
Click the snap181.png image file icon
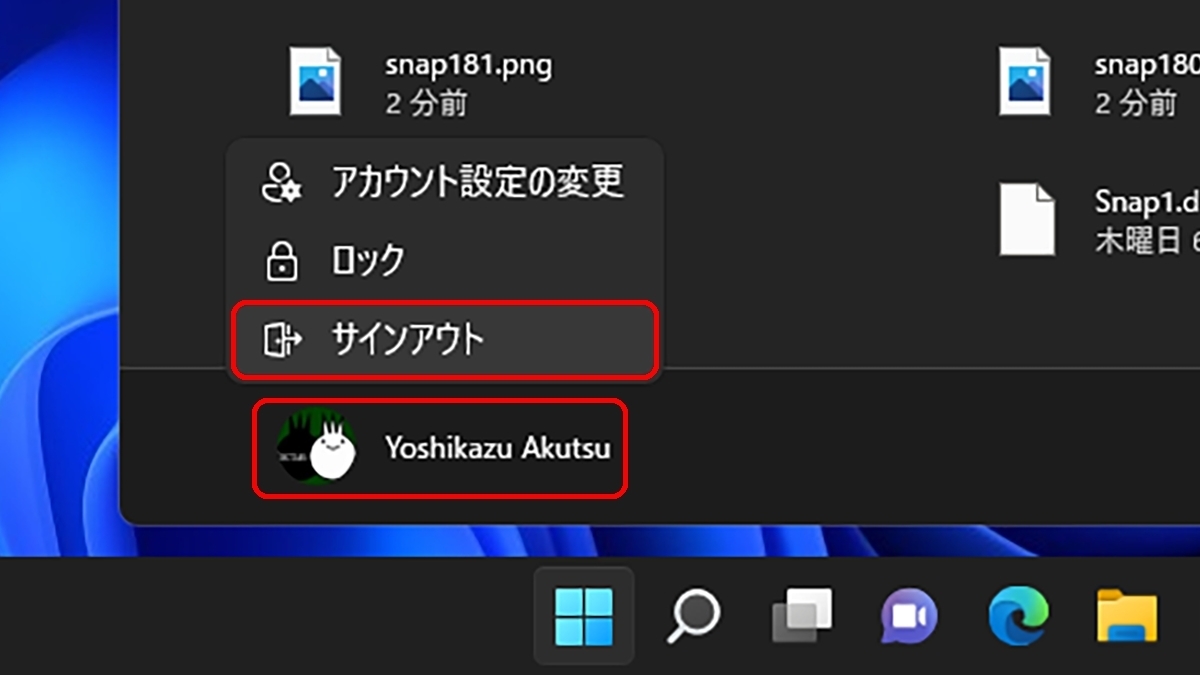315,81
